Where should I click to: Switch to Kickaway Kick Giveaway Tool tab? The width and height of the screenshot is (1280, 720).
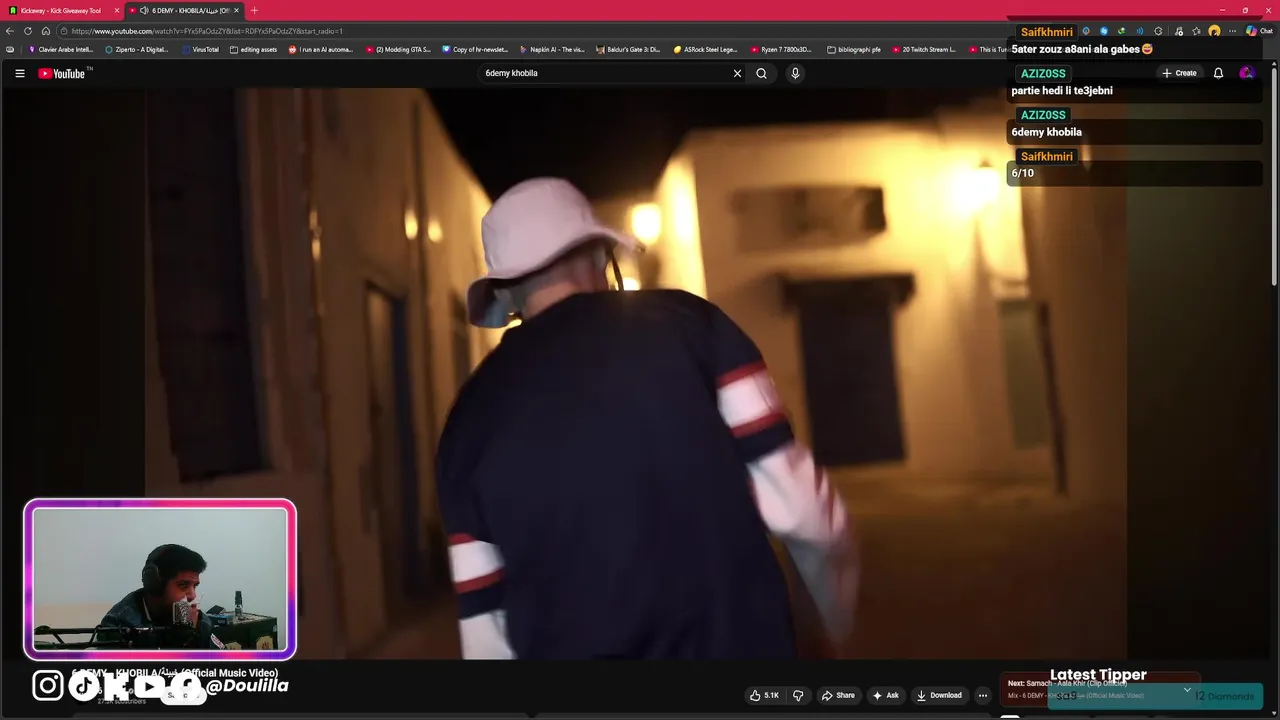point(60,10)
